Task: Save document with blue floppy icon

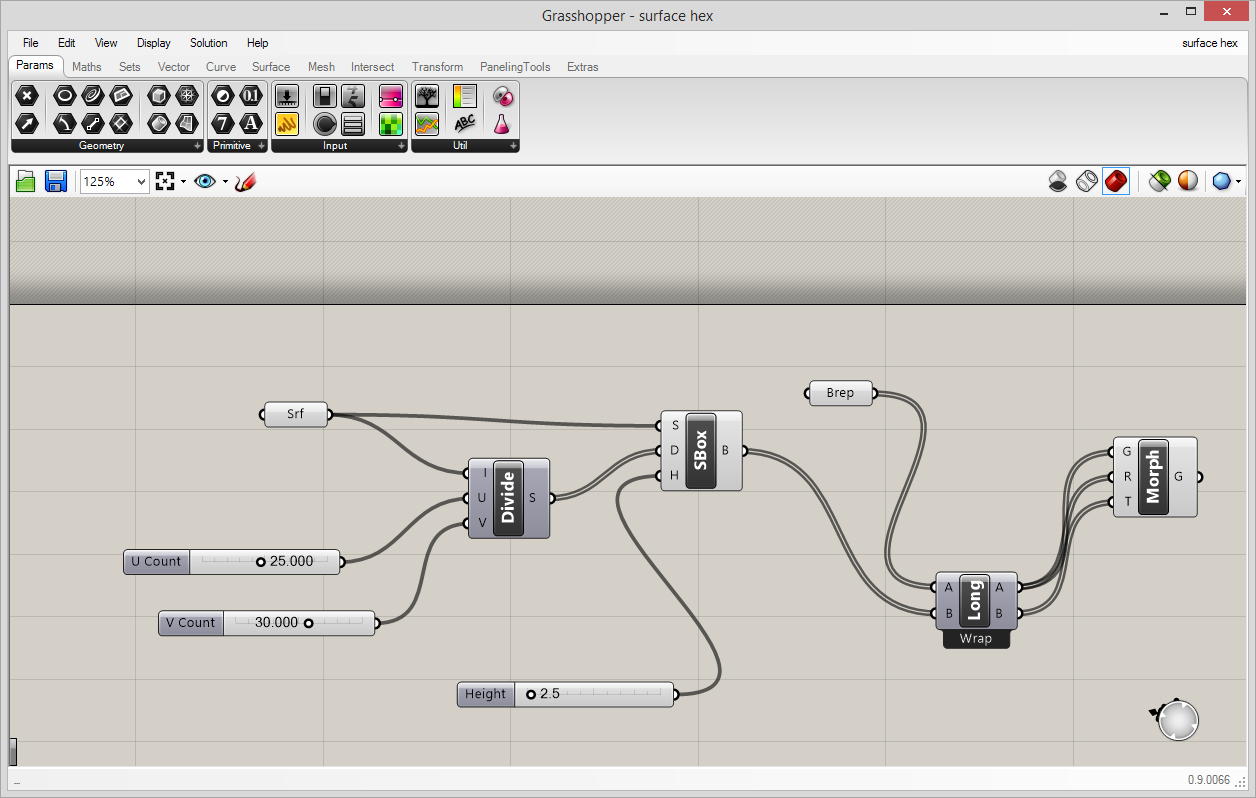Action: (56, 181)
